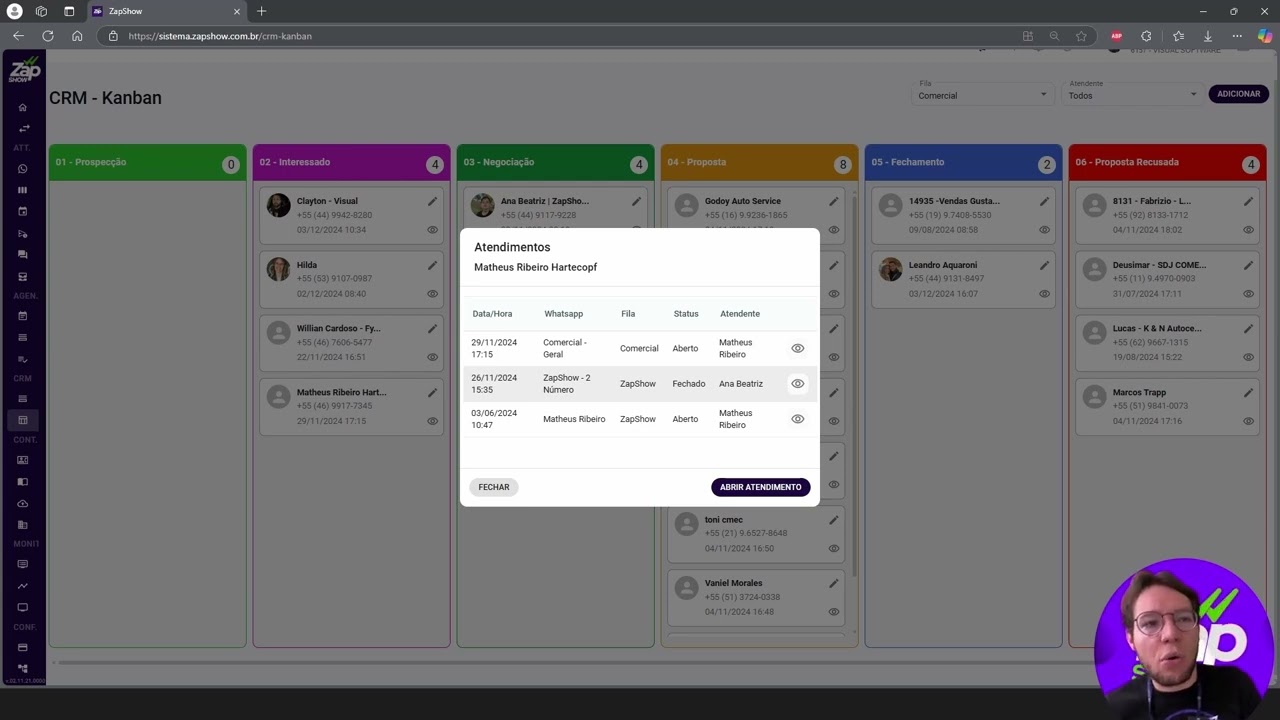
Task: Edit the toni cmec card via its pencil icon
Action: click(833, 520)
